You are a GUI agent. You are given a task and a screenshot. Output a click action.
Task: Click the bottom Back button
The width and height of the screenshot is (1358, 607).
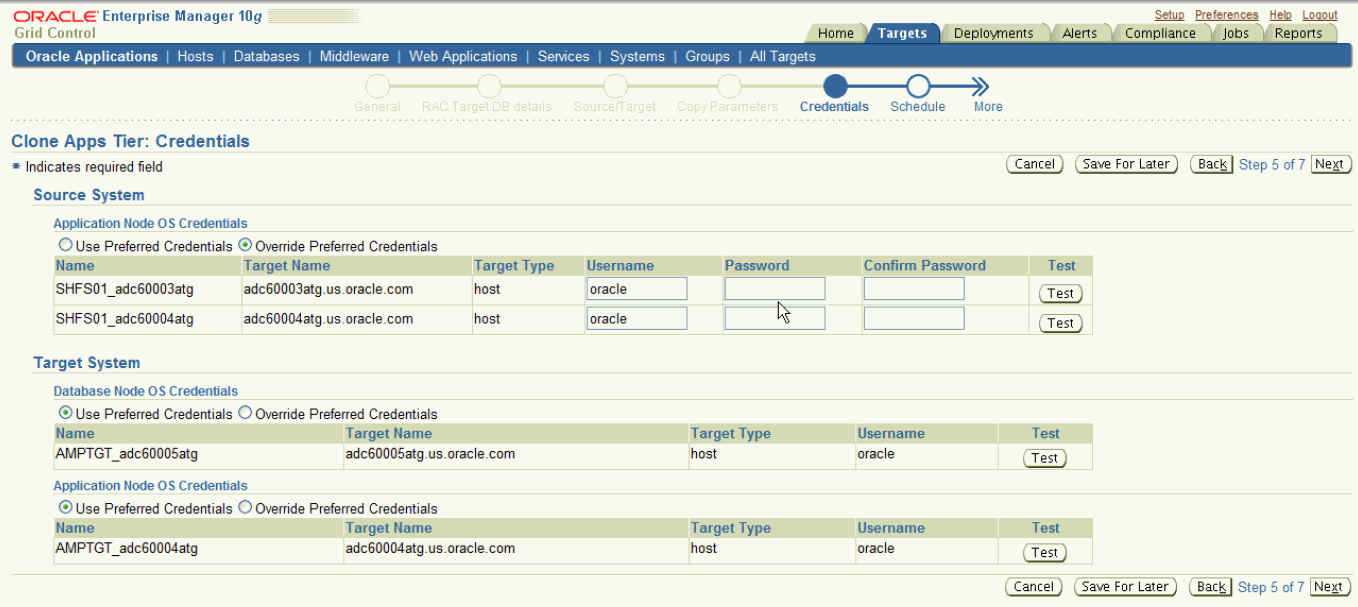[1212, 587]
